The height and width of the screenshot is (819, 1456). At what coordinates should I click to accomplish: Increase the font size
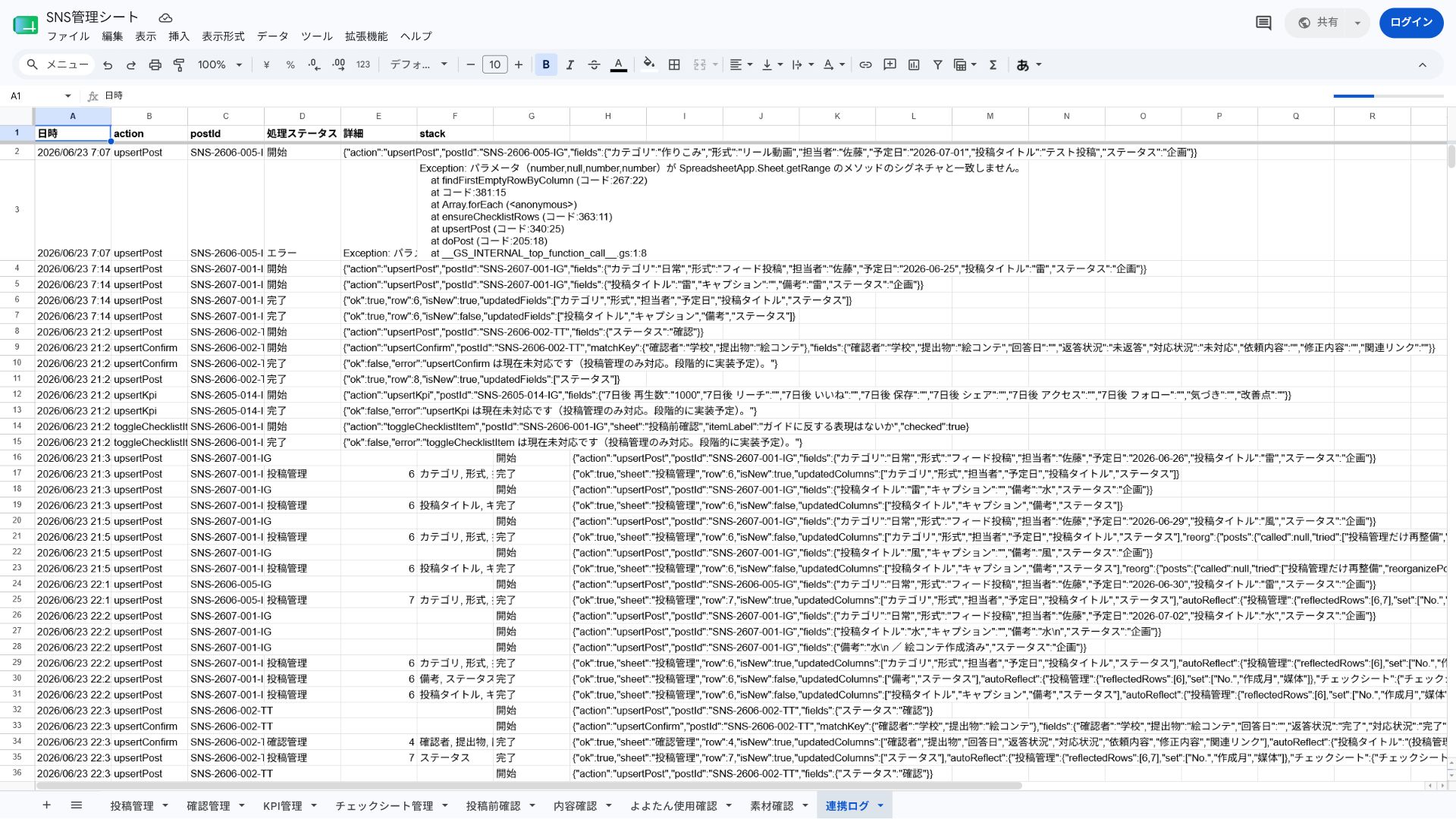click(519, 65)
